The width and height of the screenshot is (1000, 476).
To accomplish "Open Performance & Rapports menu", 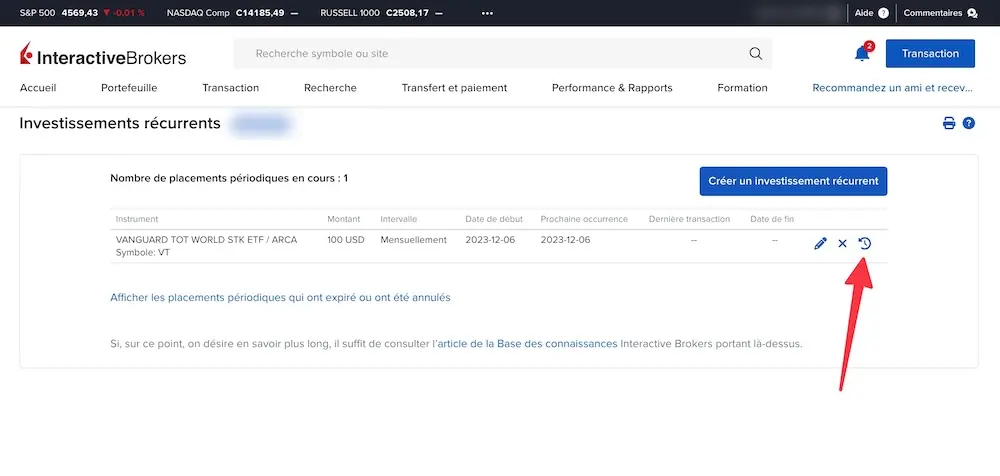I will 612,88.
